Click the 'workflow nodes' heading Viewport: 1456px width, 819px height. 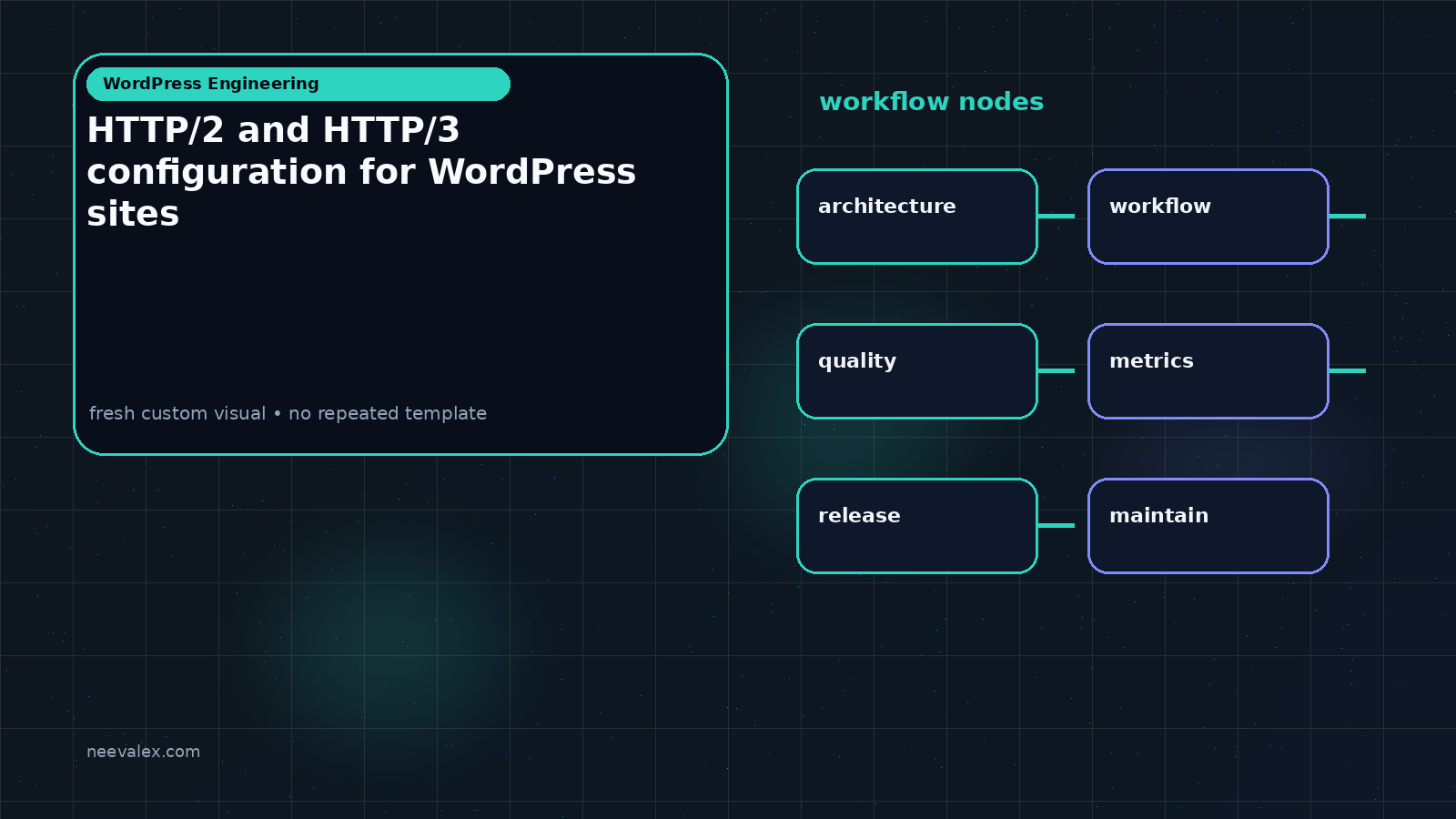[x=931, y=102]
